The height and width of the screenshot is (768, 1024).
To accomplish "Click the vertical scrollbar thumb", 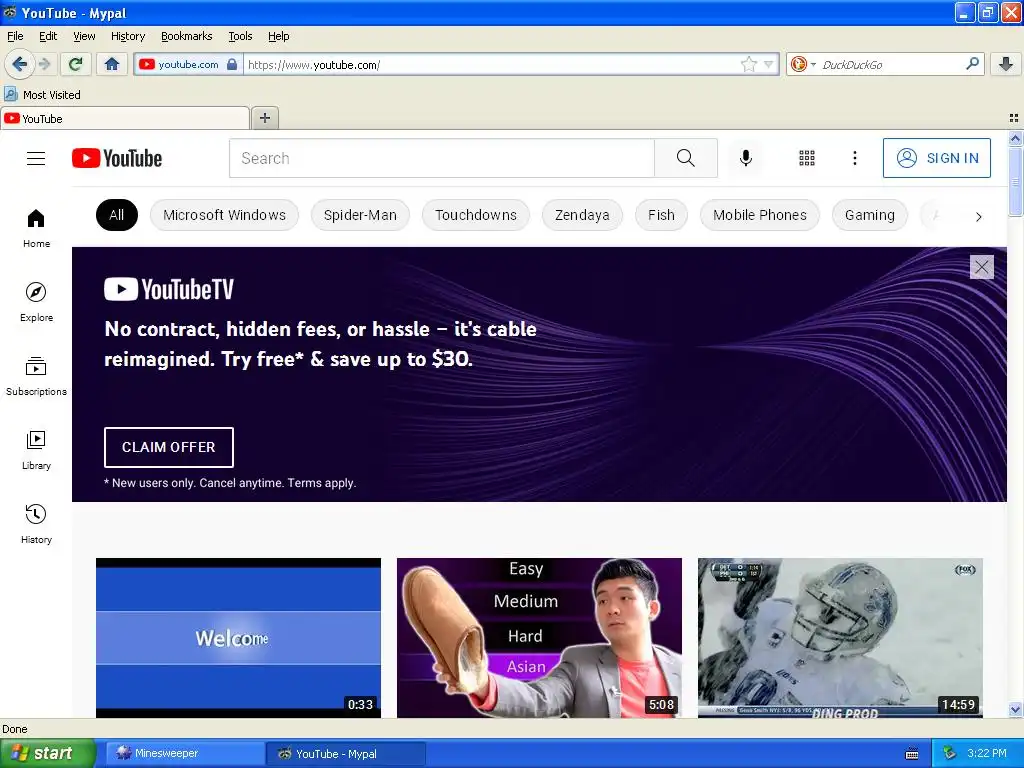I will (1015, 181).
